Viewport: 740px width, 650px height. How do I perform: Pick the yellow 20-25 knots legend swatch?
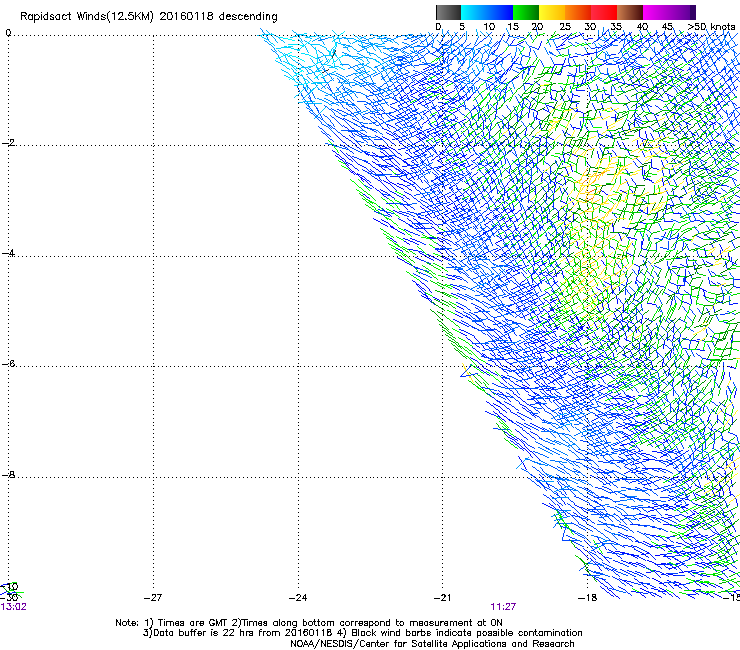click(552, 12)
